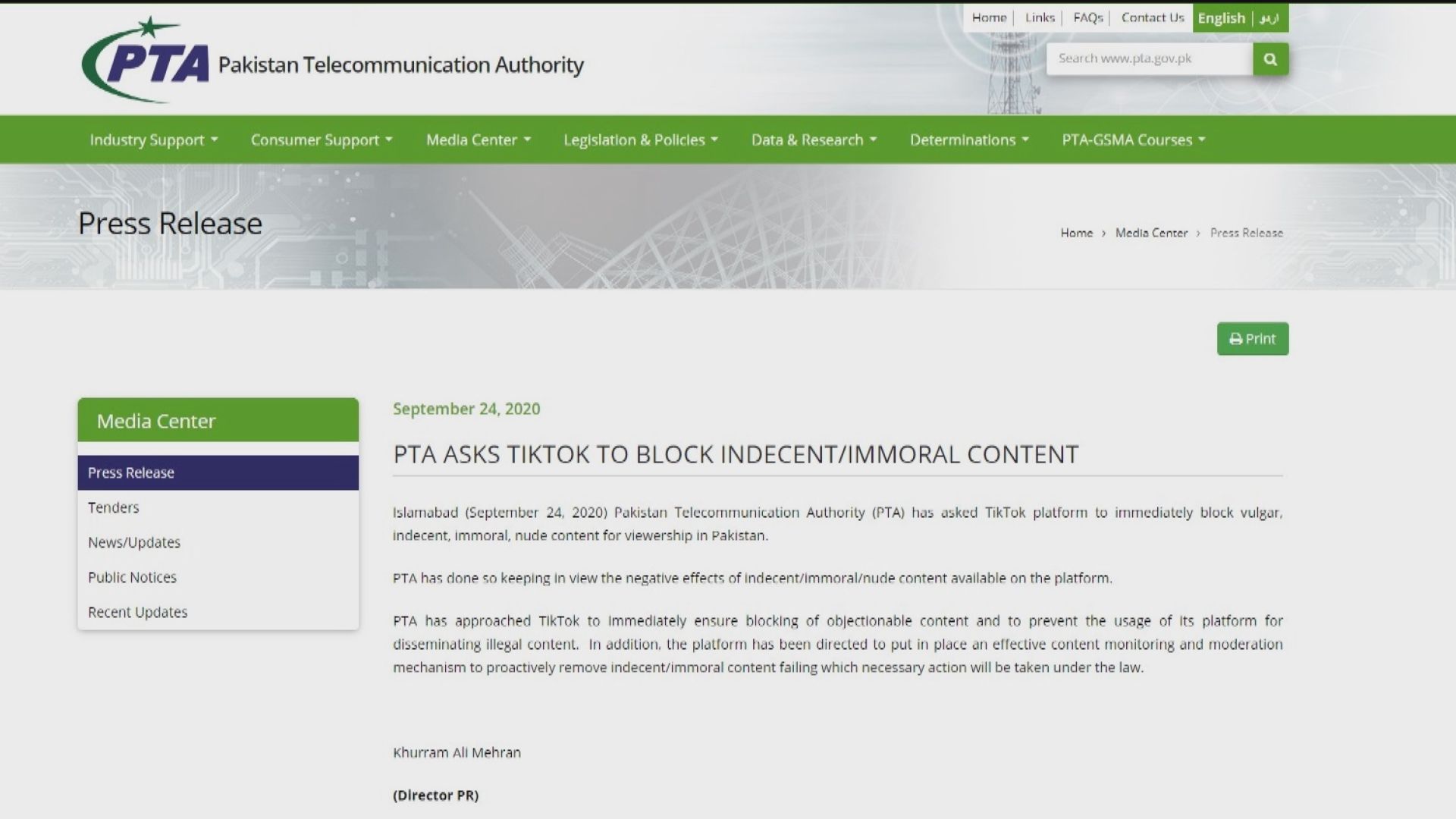1456x819 pixels.
Task: Expand Data & Research menu
Action: click(814, 140)
